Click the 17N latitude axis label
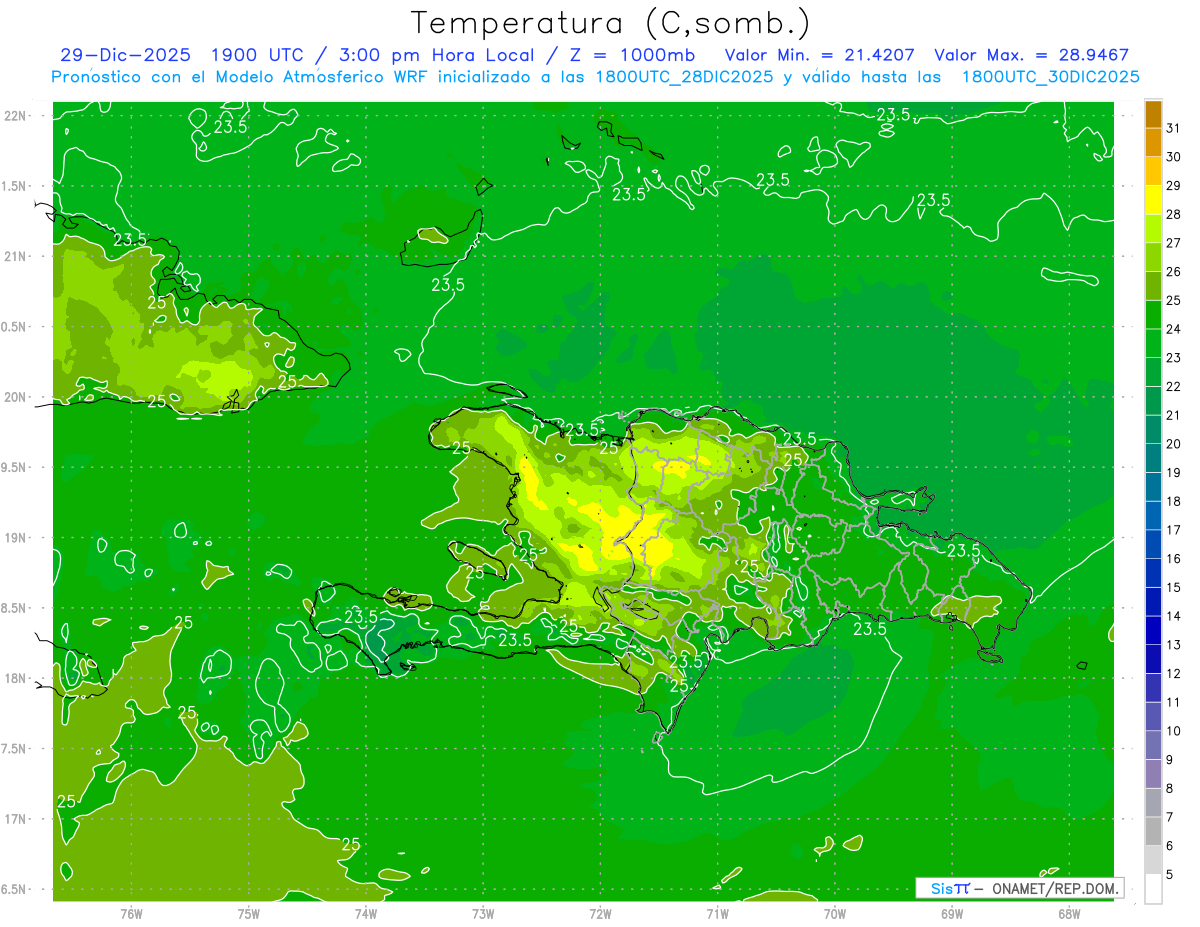 [x=15, y=819]
